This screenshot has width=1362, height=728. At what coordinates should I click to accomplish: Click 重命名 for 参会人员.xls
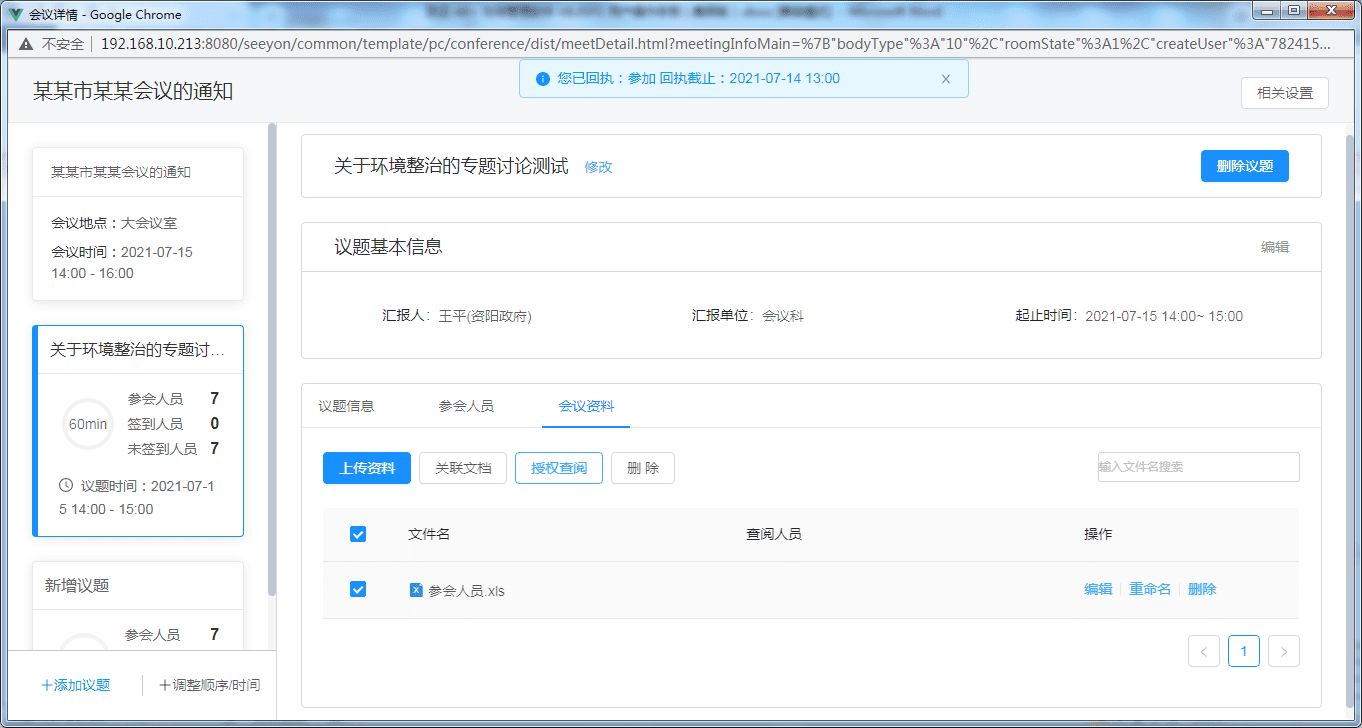coord(1150,590)
